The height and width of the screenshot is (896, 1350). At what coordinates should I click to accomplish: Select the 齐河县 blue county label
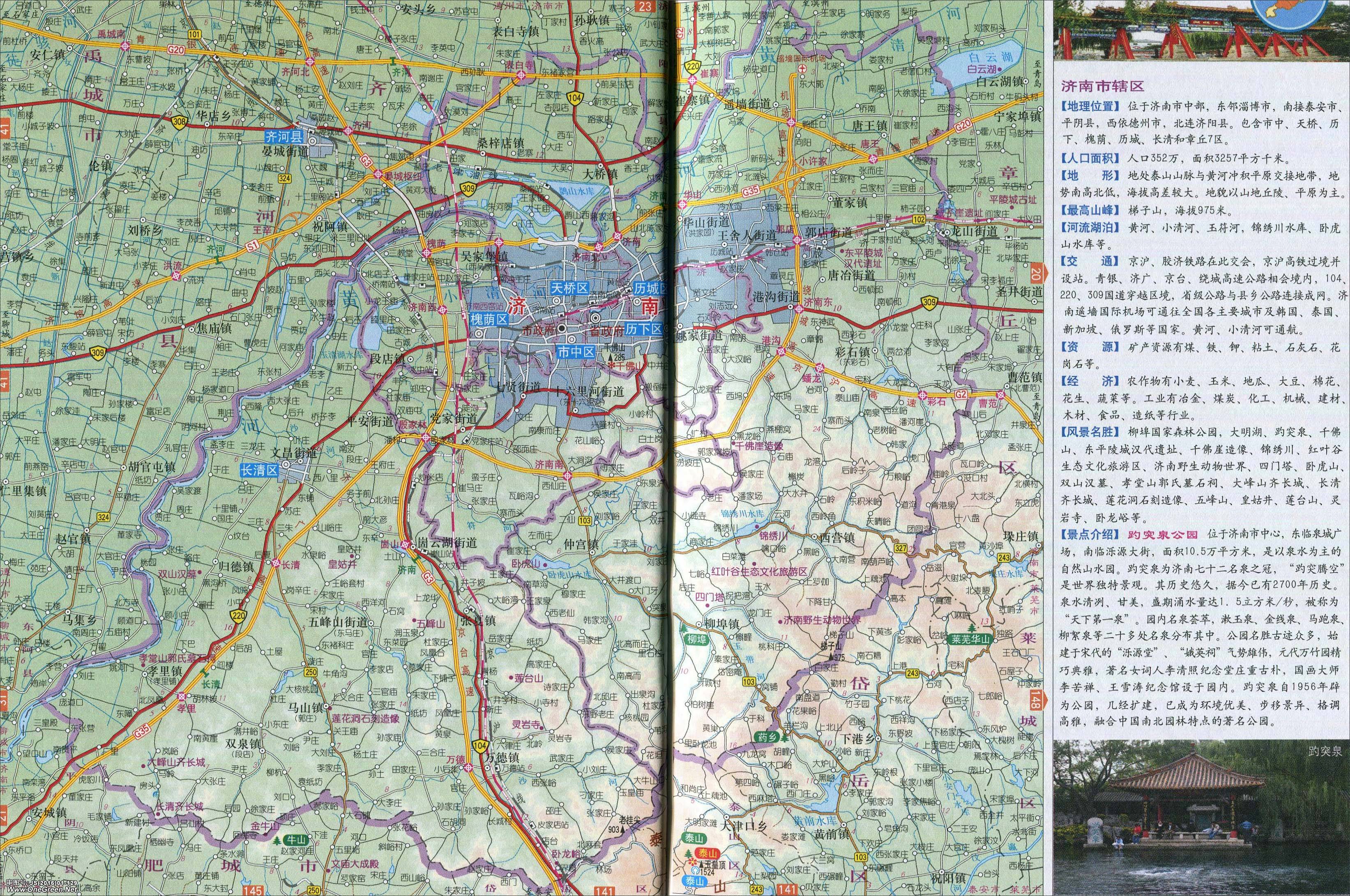285,137
